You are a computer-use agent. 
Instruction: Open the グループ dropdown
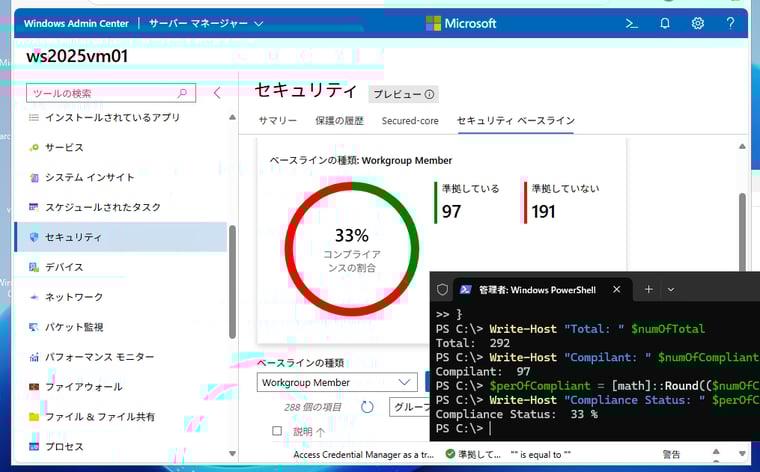[410, 407]
